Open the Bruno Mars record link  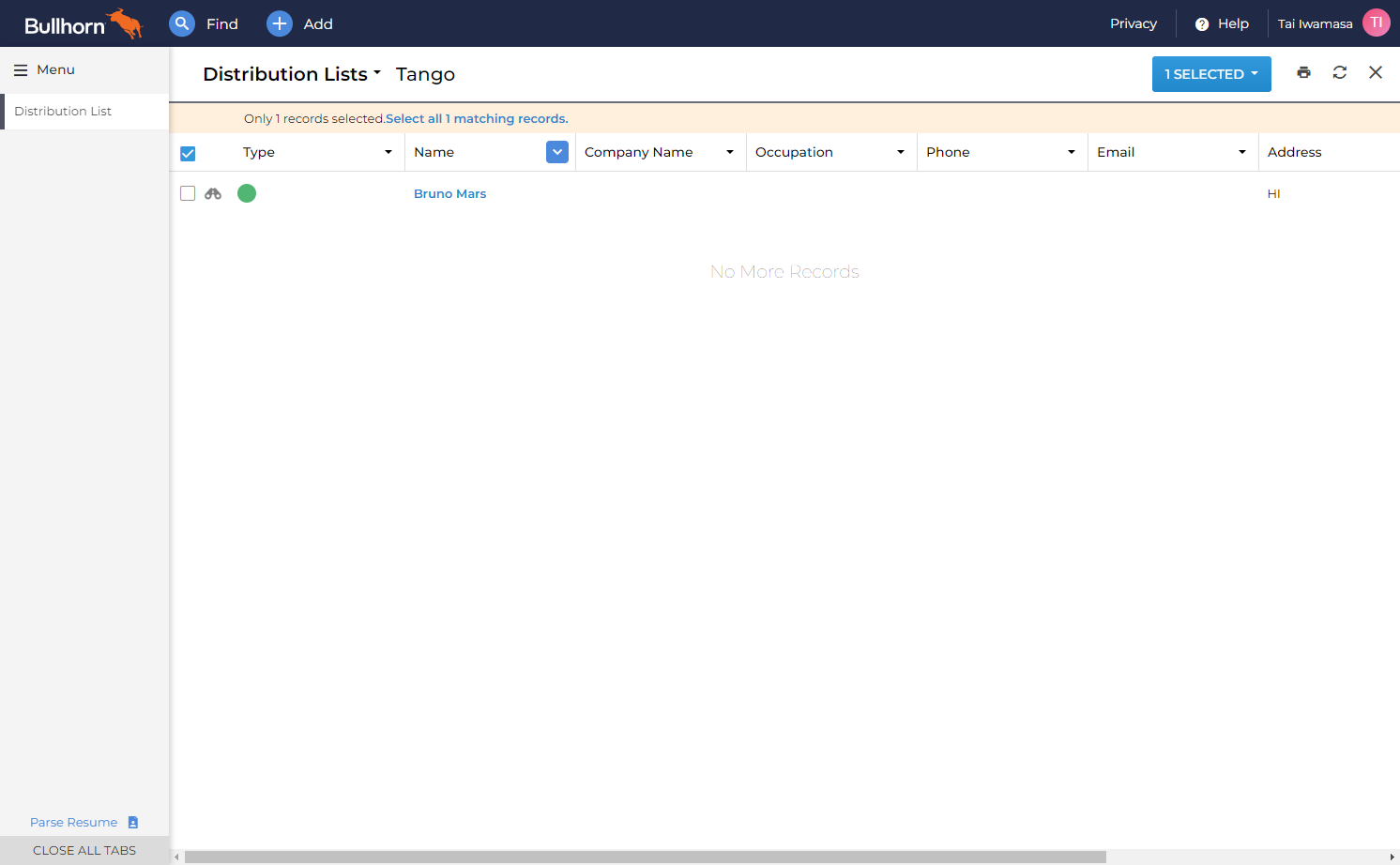(x=450, y=194)
